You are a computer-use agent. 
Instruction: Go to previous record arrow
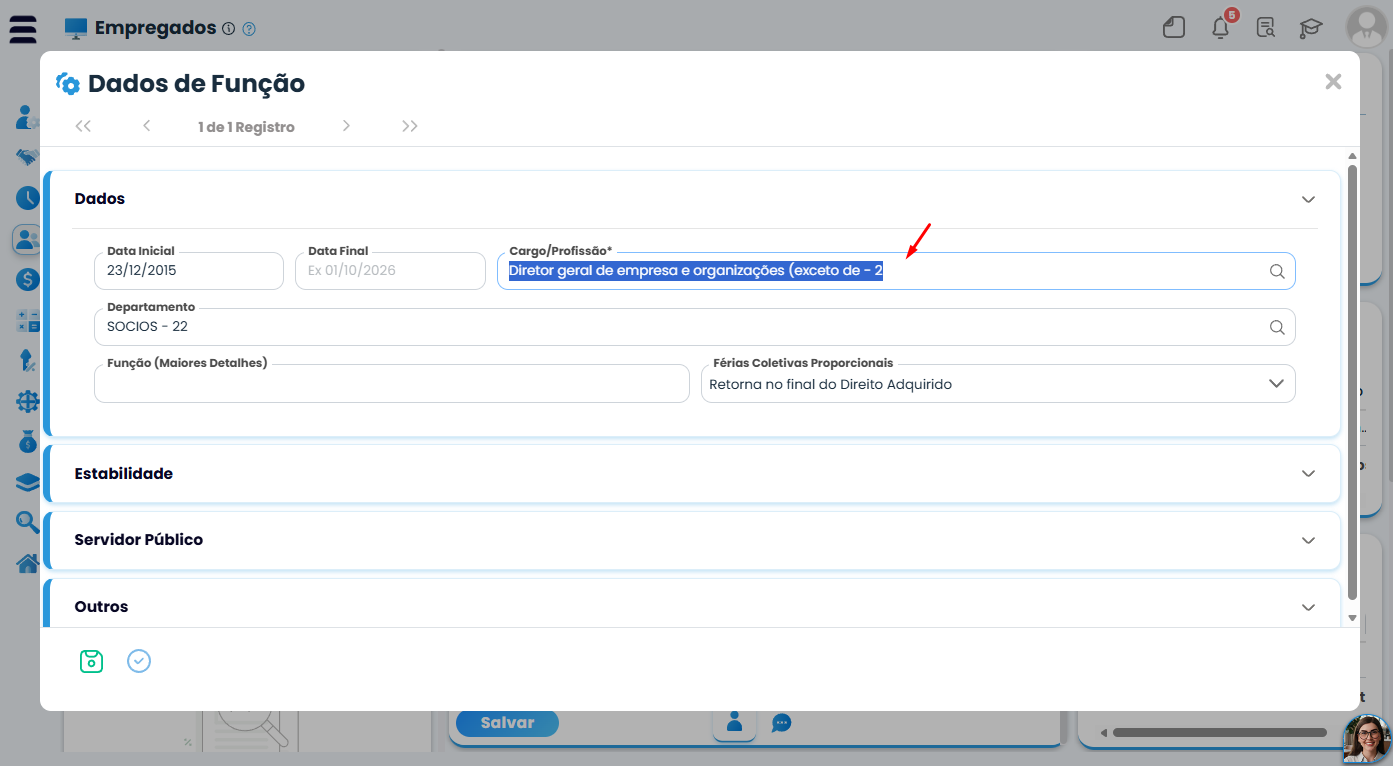tap(147, 126)
